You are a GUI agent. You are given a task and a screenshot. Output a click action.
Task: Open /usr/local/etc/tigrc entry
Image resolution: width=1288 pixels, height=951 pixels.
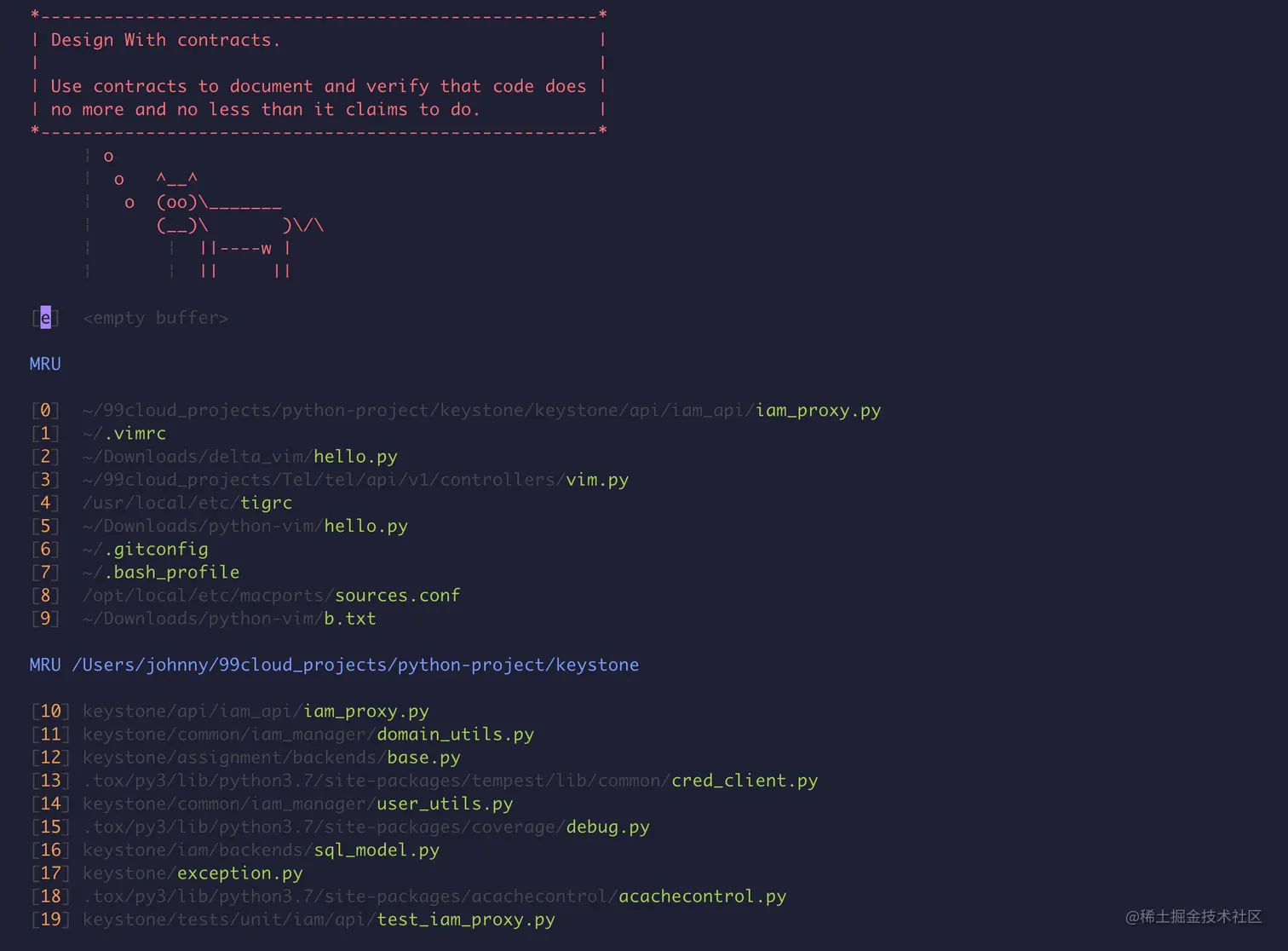pyautogui.click(x=162, y=503)
